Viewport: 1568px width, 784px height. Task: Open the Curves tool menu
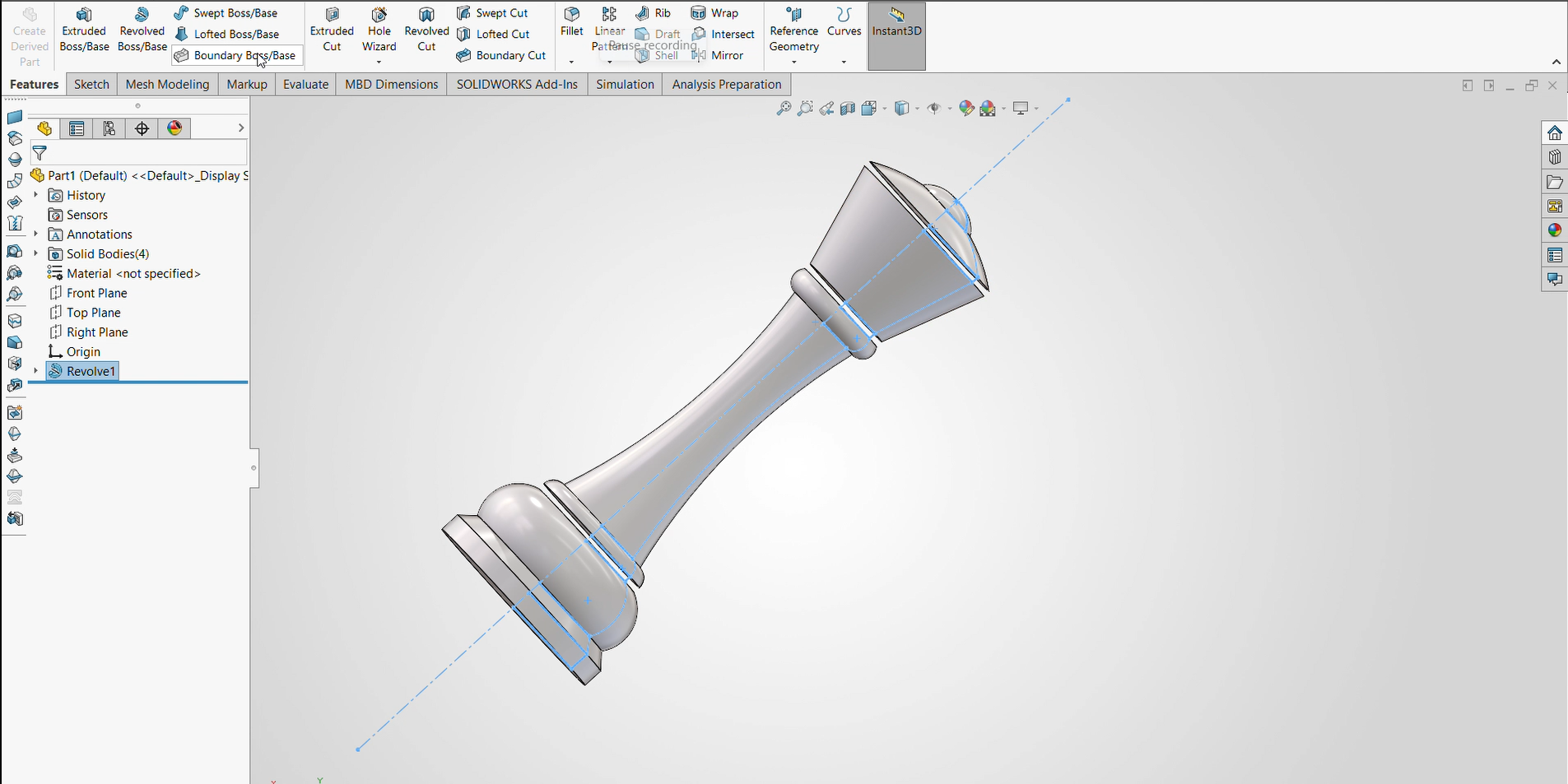pyautogui.click(x=844, y=23)
